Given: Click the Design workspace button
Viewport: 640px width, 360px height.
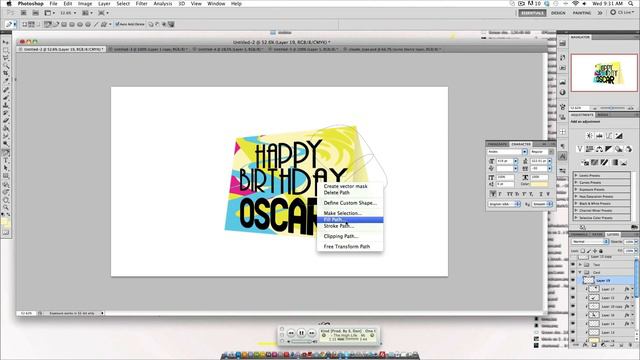Looking at the screenshot, I should click(558, 13).
